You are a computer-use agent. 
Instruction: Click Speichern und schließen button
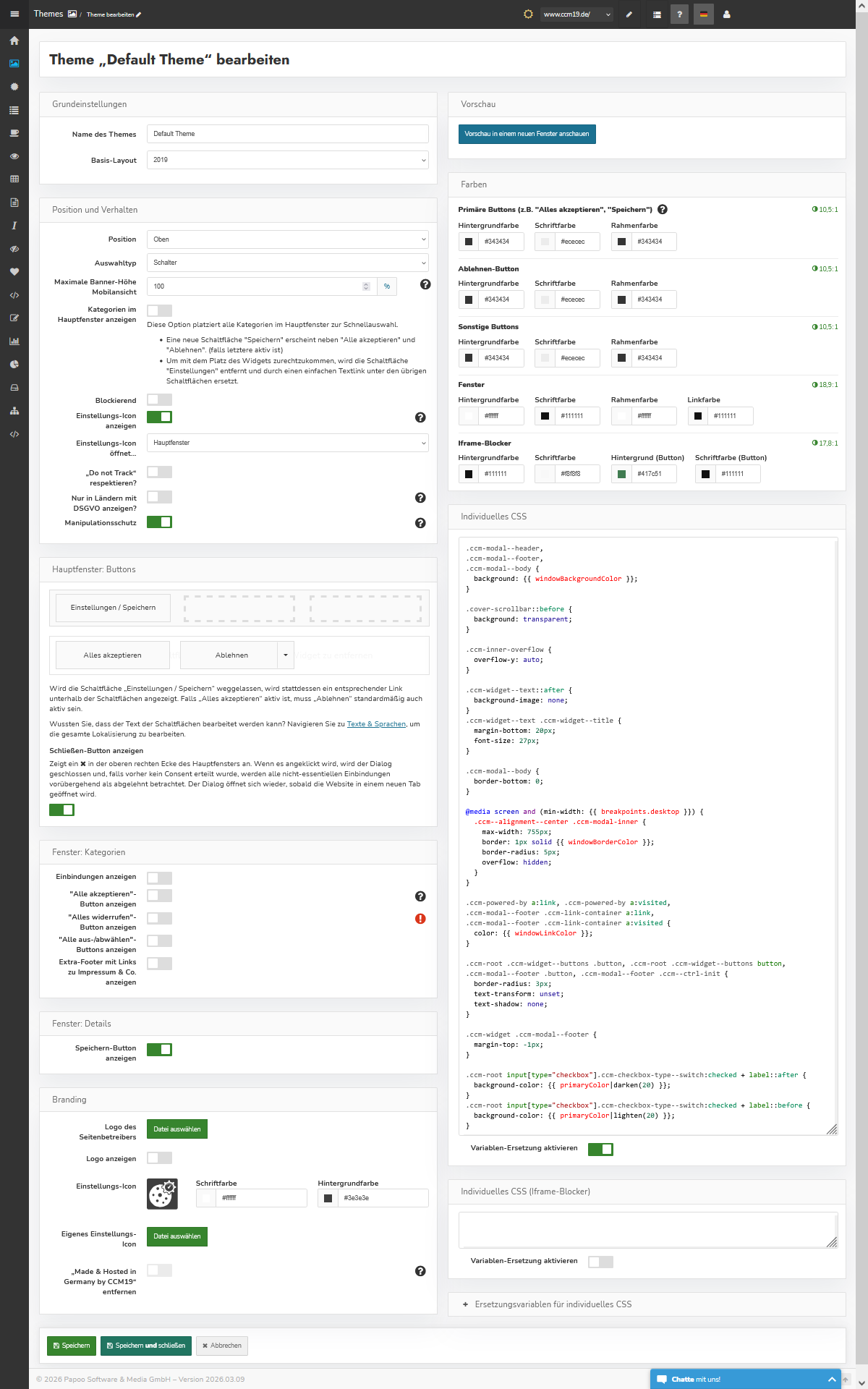click(146, 1346)
